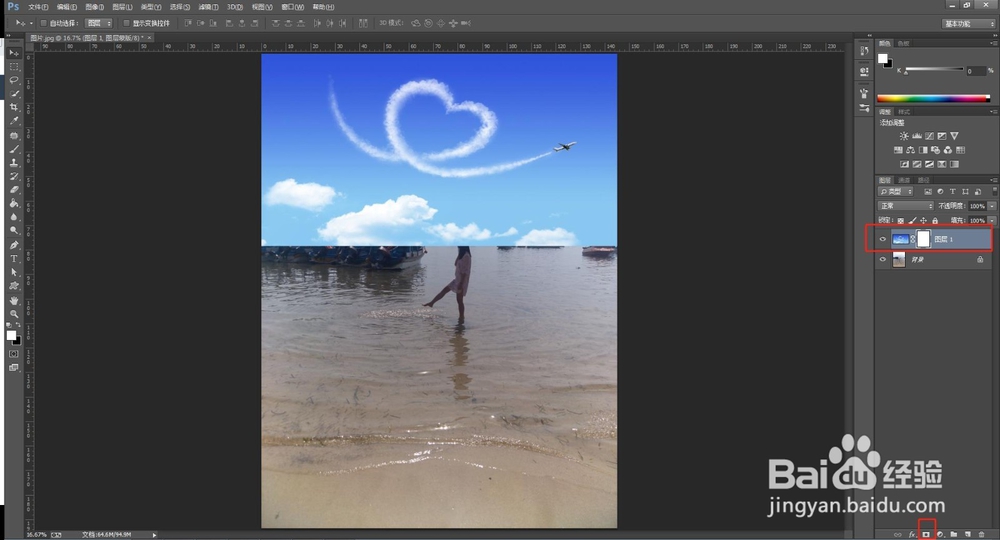Enable Show Transform Controls checkbox
The height and width of the screenshot is (540, 1000).
(x=126, y=23)
